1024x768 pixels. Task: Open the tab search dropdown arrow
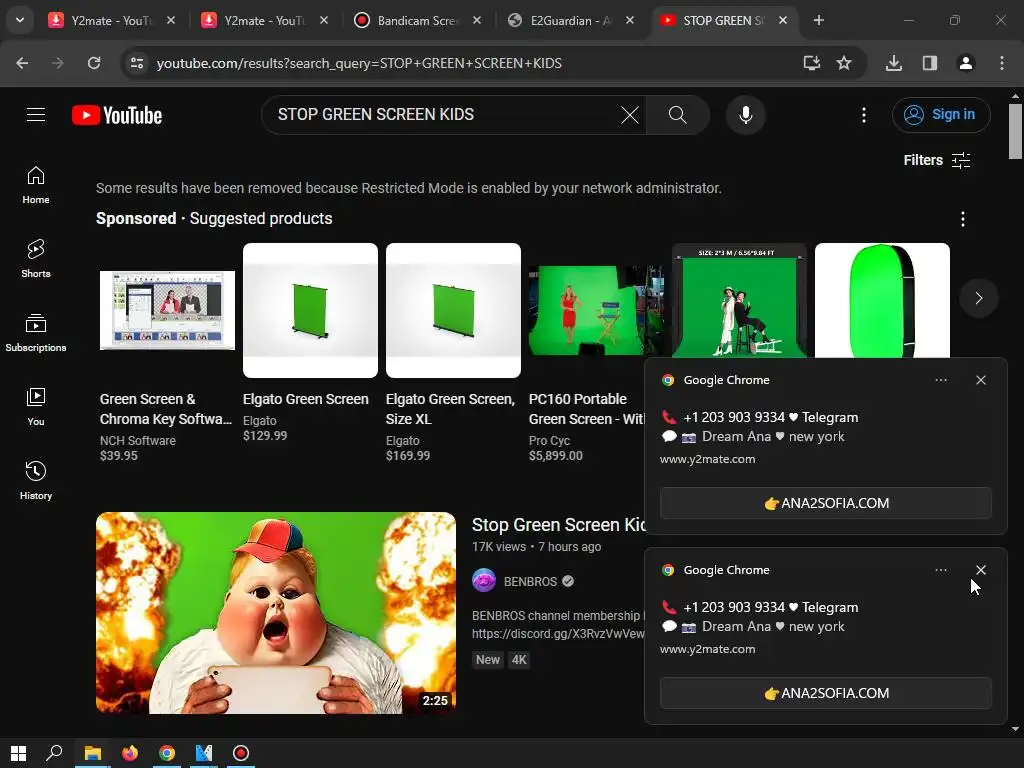[20, 20]
